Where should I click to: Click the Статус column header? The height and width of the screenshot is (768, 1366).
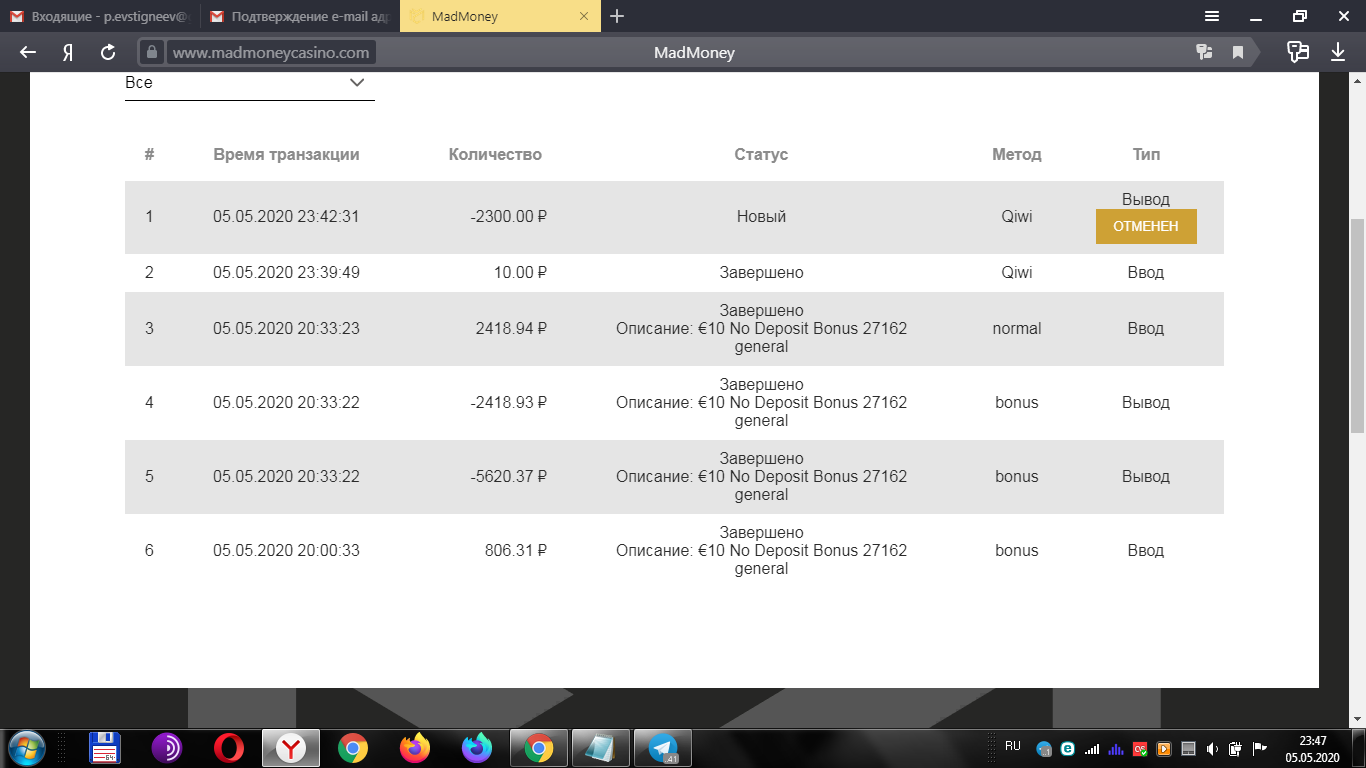pyautogui.click(x=761, y=154)
